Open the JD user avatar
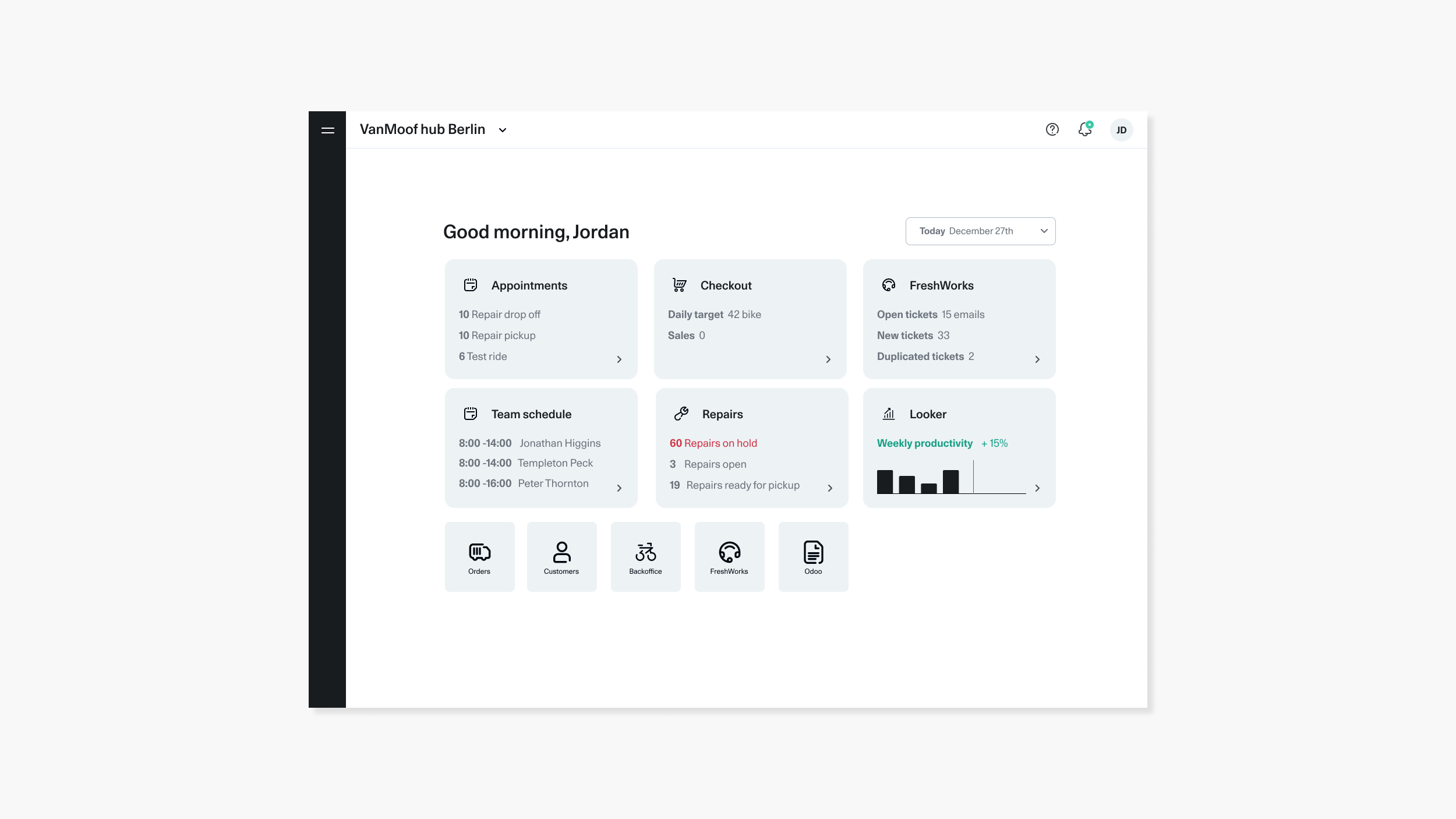The image size is (1456, 819). click(x=1121, y=130)
